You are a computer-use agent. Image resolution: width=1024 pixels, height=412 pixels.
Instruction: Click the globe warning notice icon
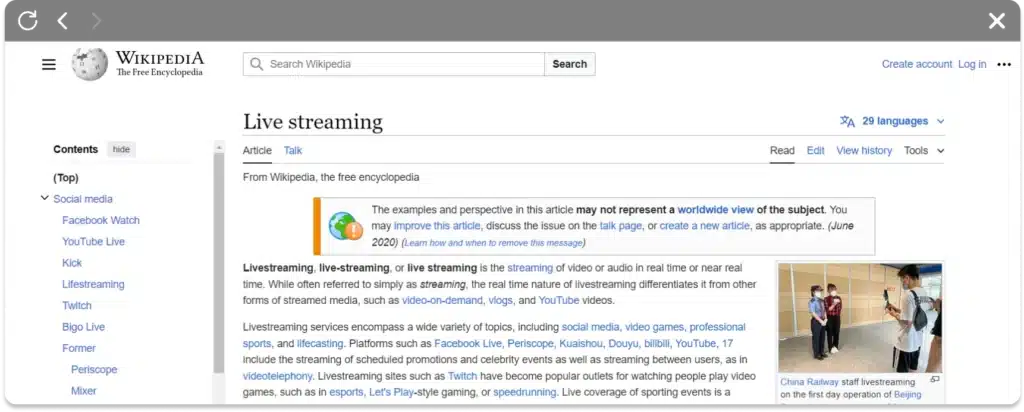(345, 226)
